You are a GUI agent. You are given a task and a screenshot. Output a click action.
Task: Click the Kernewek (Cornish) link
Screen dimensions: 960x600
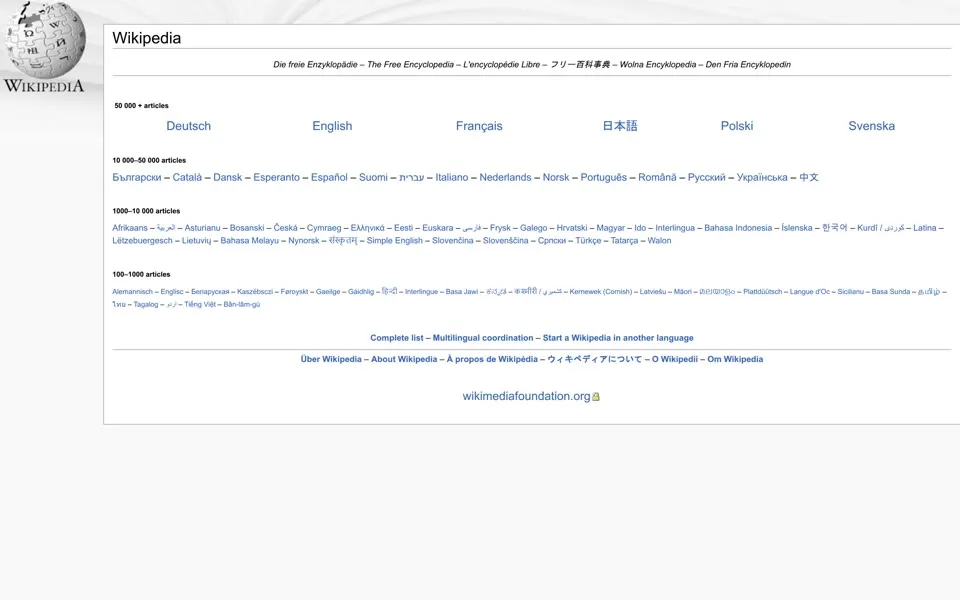(601, 291)
